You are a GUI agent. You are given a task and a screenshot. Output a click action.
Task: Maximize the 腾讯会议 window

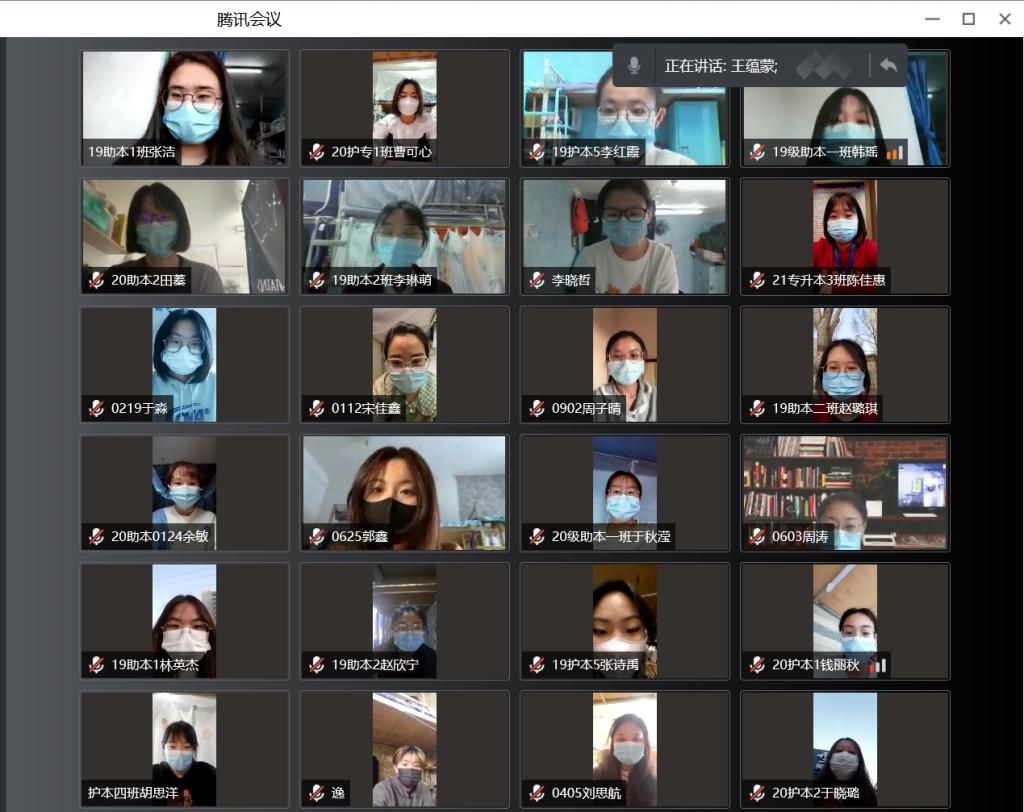[968, 19]
